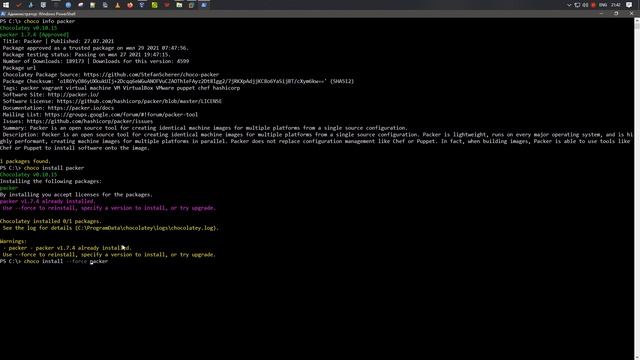The width and height of the screenshot is (640, 360).
Task: Click 'Chocolatey installed 0/1 packages.' line
Action: point(51,221)
